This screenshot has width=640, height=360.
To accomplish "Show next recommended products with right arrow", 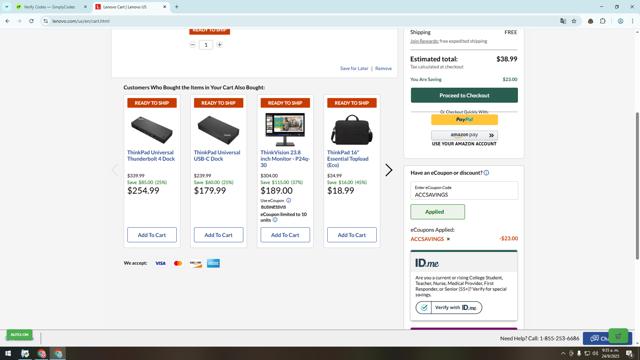I will click(389, 170).
